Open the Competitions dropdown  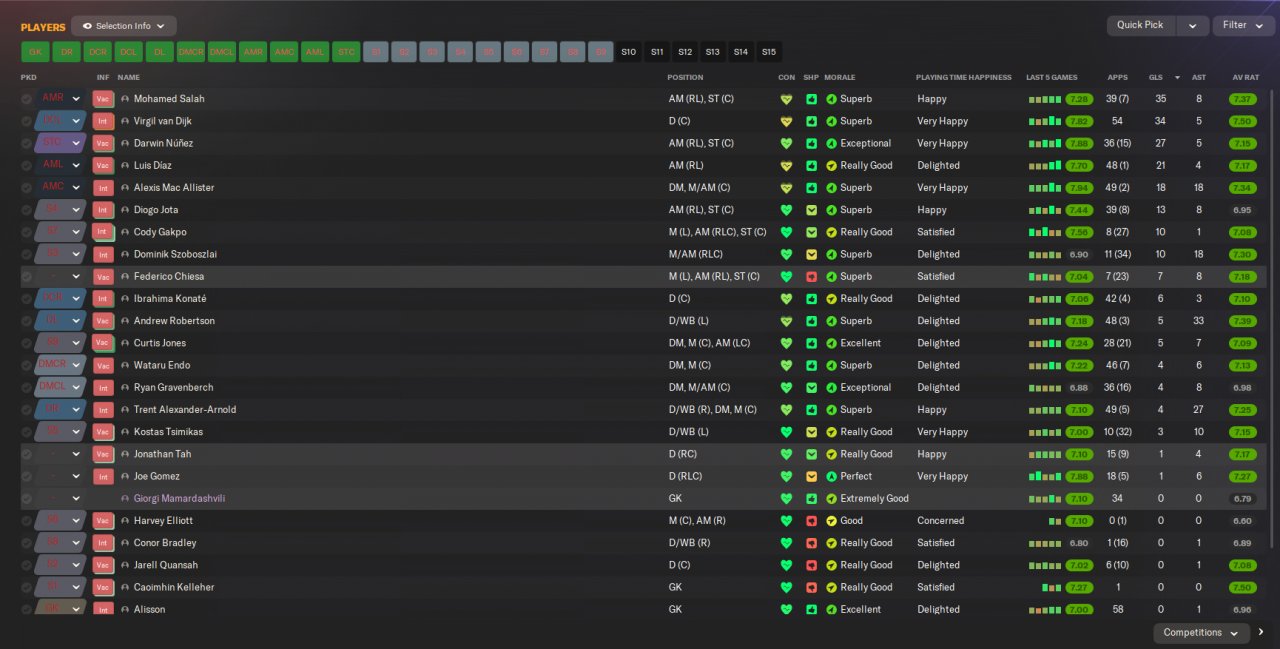[1201, 633]
